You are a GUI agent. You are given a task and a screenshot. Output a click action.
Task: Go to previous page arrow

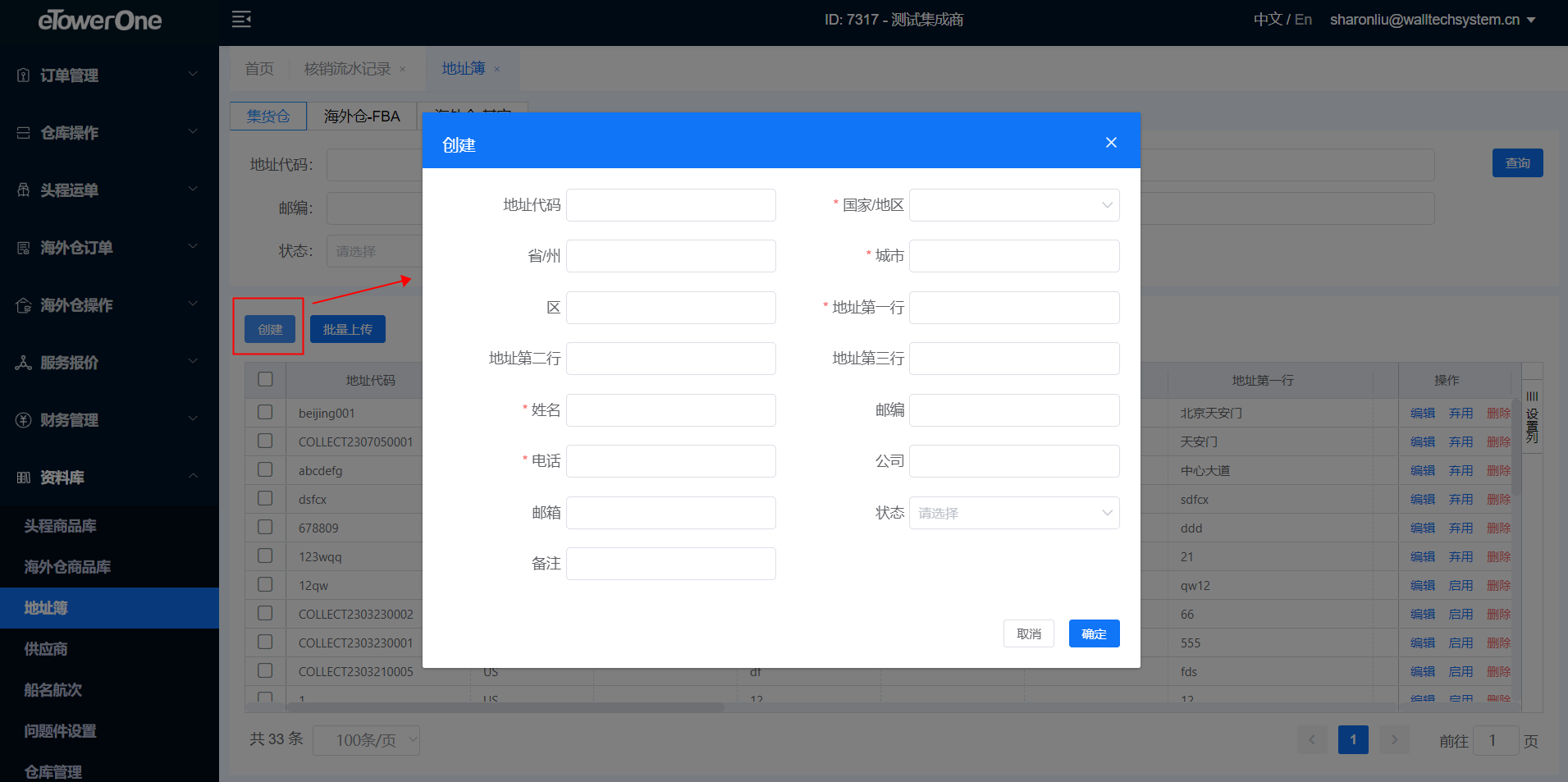coord(1312,740)
